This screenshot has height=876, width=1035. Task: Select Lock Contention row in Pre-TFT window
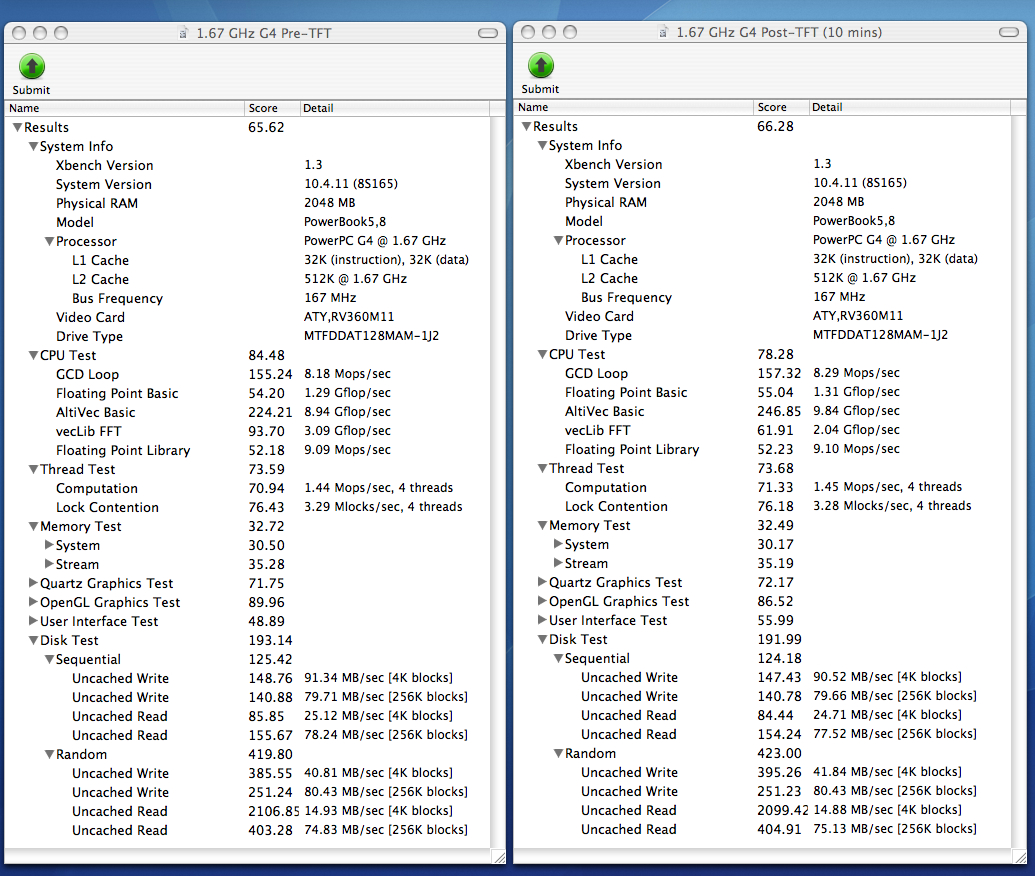pos(248,508)
